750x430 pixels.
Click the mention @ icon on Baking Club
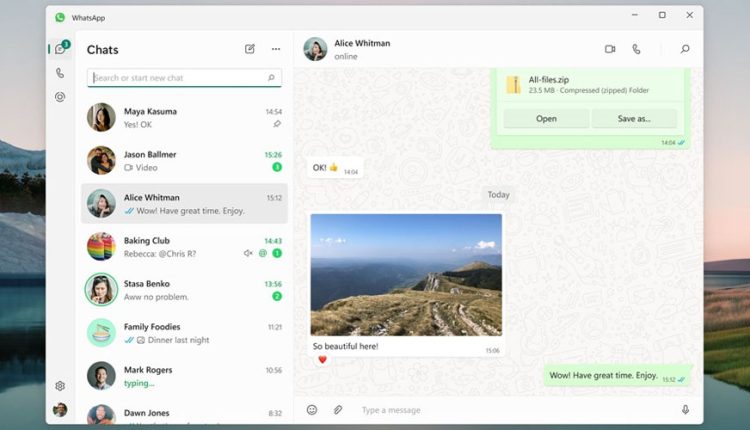coord(263,254)
